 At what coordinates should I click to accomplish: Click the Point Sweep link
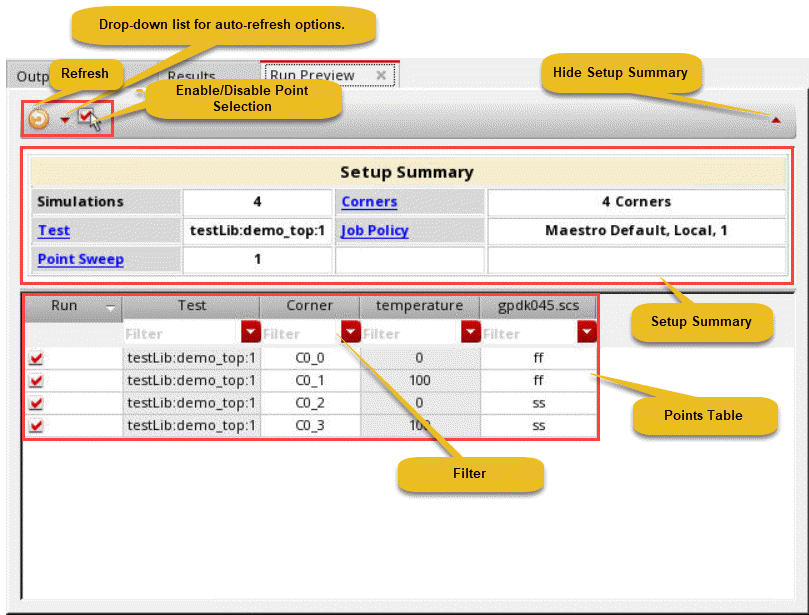[80, 259]
